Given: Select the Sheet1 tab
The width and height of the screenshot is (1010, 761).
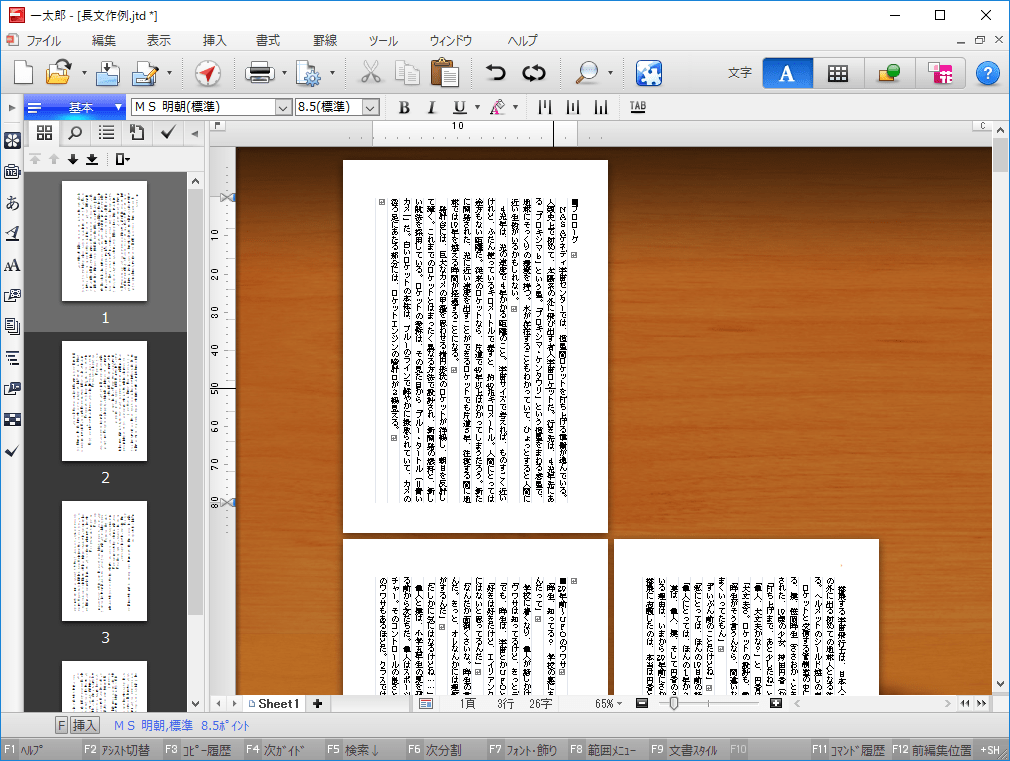Looking at the screenshot, I should pos(273,704).
